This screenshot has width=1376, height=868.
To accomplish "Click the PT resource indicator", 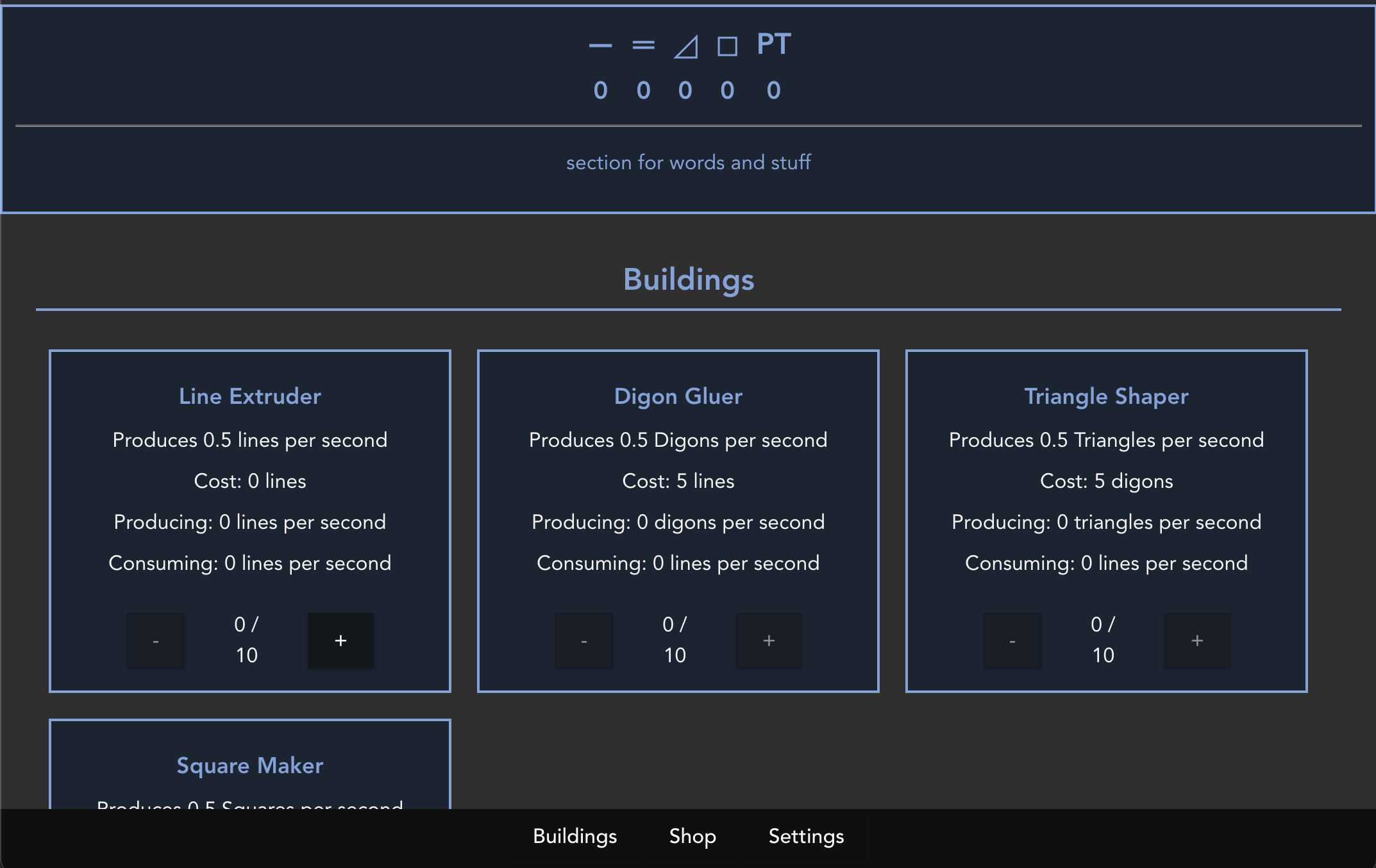I will tap(773, 45).
